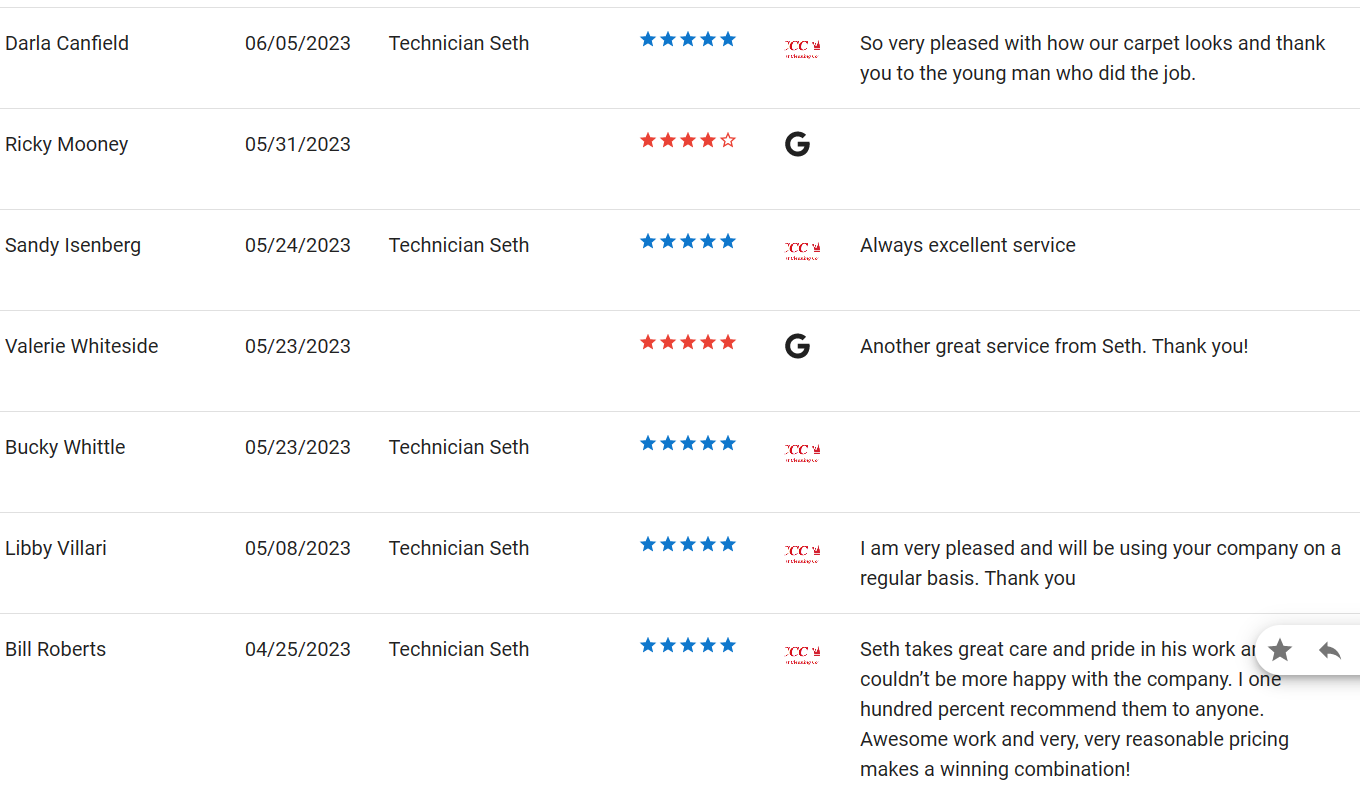Screen dimensions: 1360x796
Task: Click the review text 'Always excellent service'
Action: click(968, 245)
